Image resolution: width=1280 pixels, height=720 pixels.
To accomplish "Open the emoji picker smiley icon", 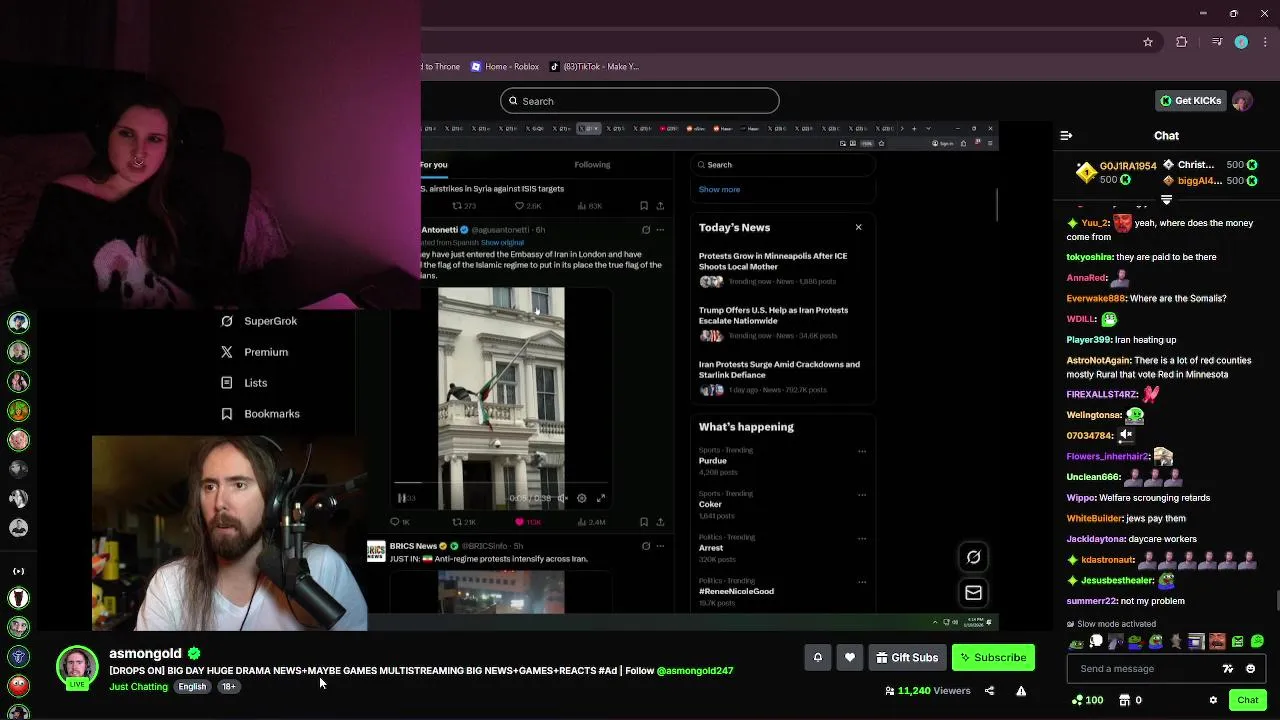I will pyautogui.click(x=1251, y=669).
